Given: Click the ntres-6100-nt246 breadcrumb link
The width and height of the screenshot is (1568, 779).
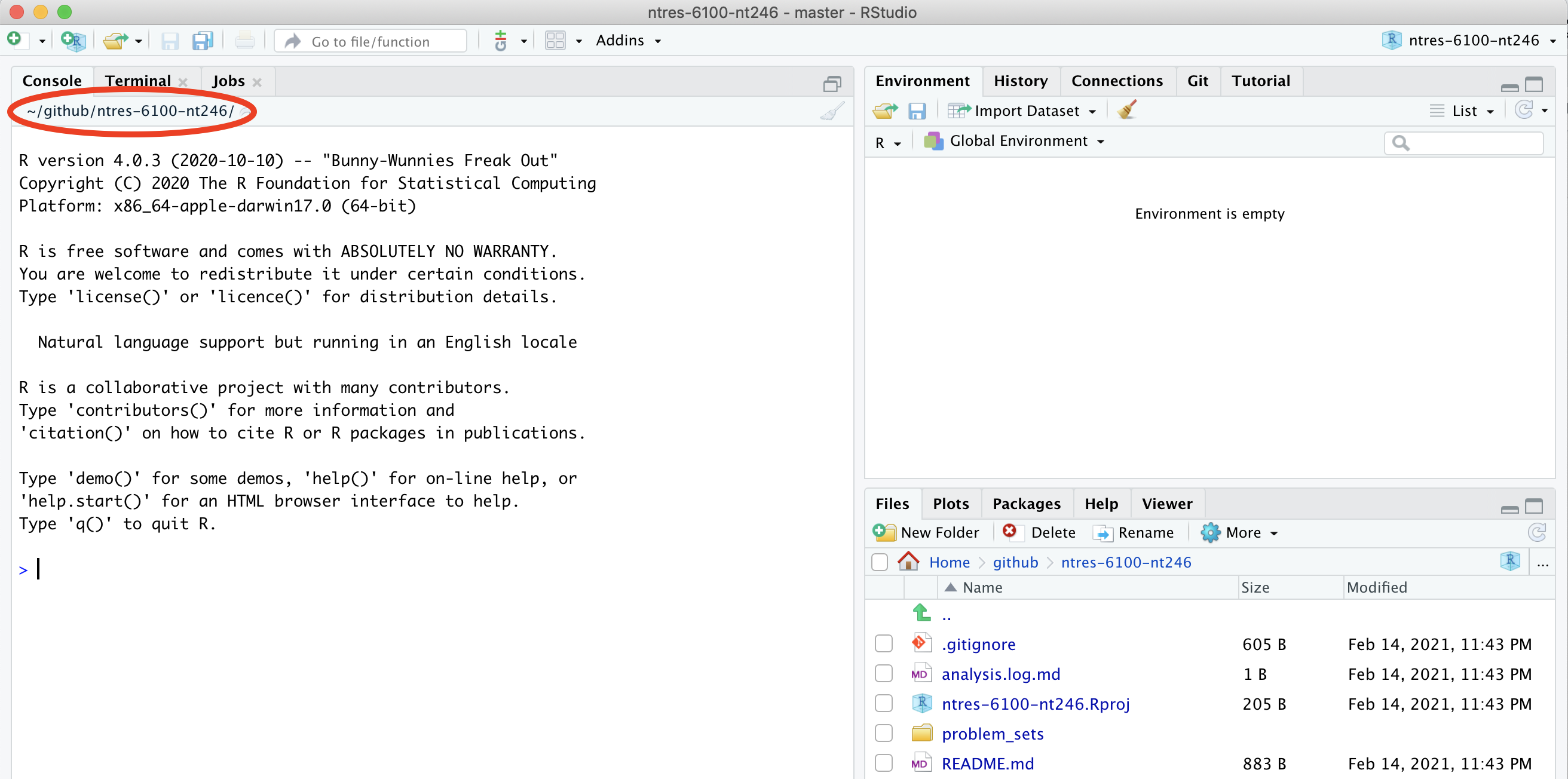Looking at the screenshot, I should 1126,562.
